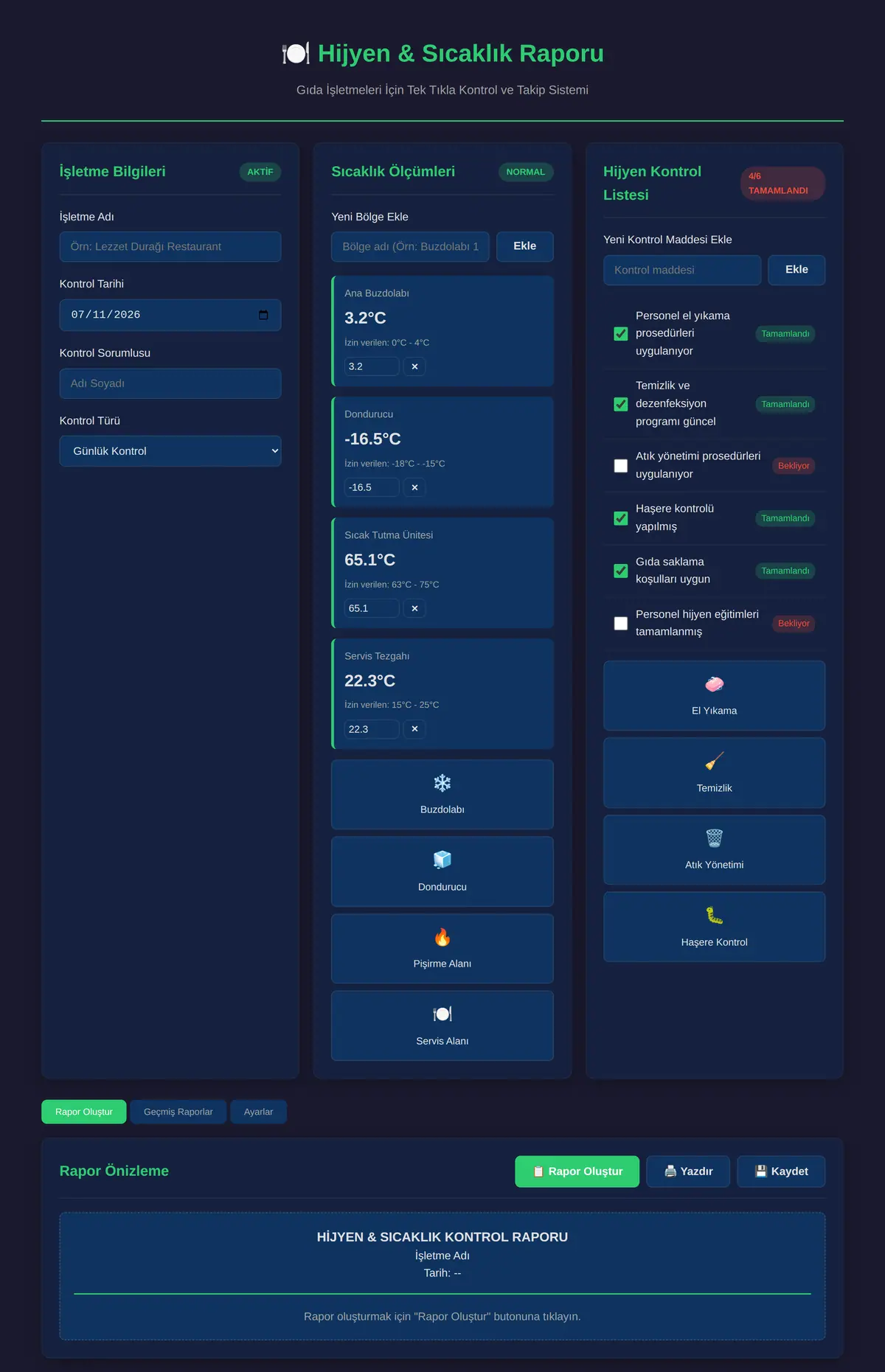The image size is (885, 1372).
Task: Go to the Ayarlar tab
Action: coord(258,1112)
